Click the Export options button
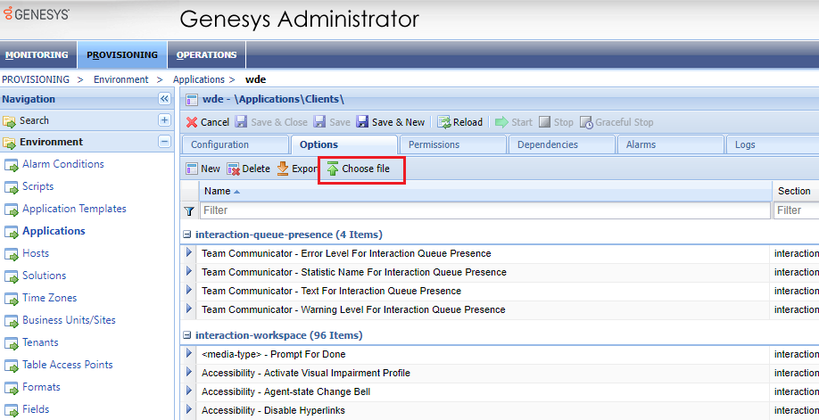The image size is (819, 420). tap(297, 169)
